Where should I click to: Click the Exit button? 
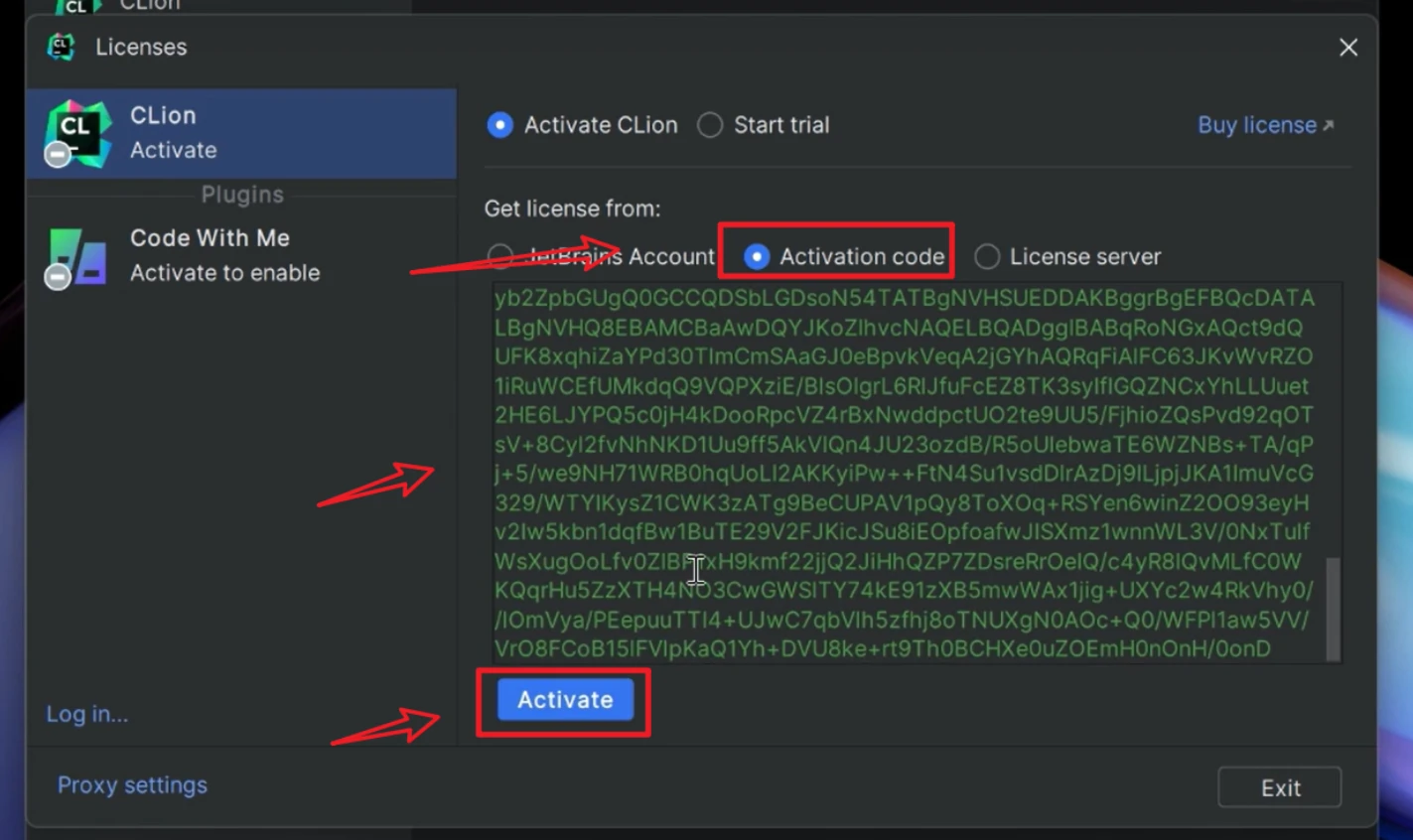click(1280, 787)
